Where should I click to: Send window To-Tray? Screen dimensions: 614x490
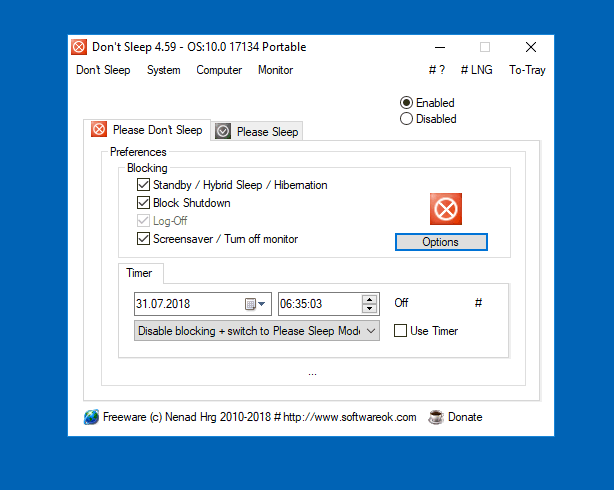tap(527, 70)
